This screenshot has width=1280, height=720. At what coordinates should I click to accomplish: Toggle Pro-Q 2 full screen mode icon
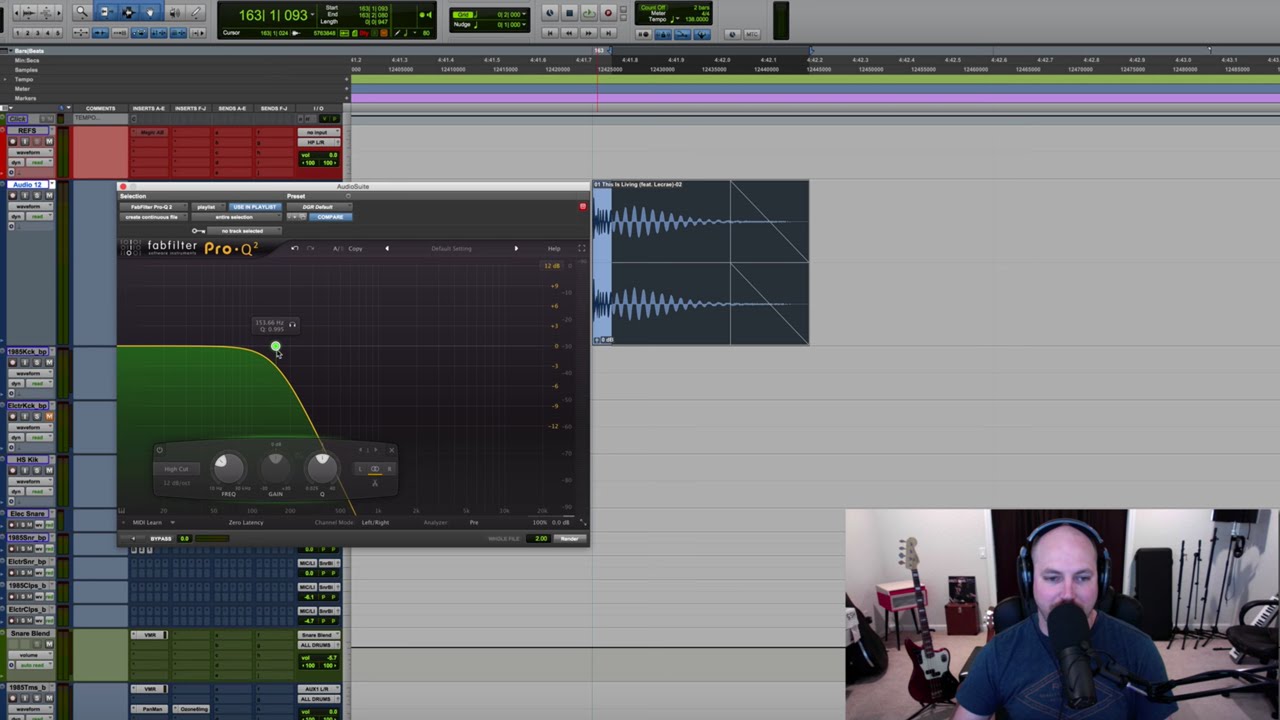(x=581, y=248)
